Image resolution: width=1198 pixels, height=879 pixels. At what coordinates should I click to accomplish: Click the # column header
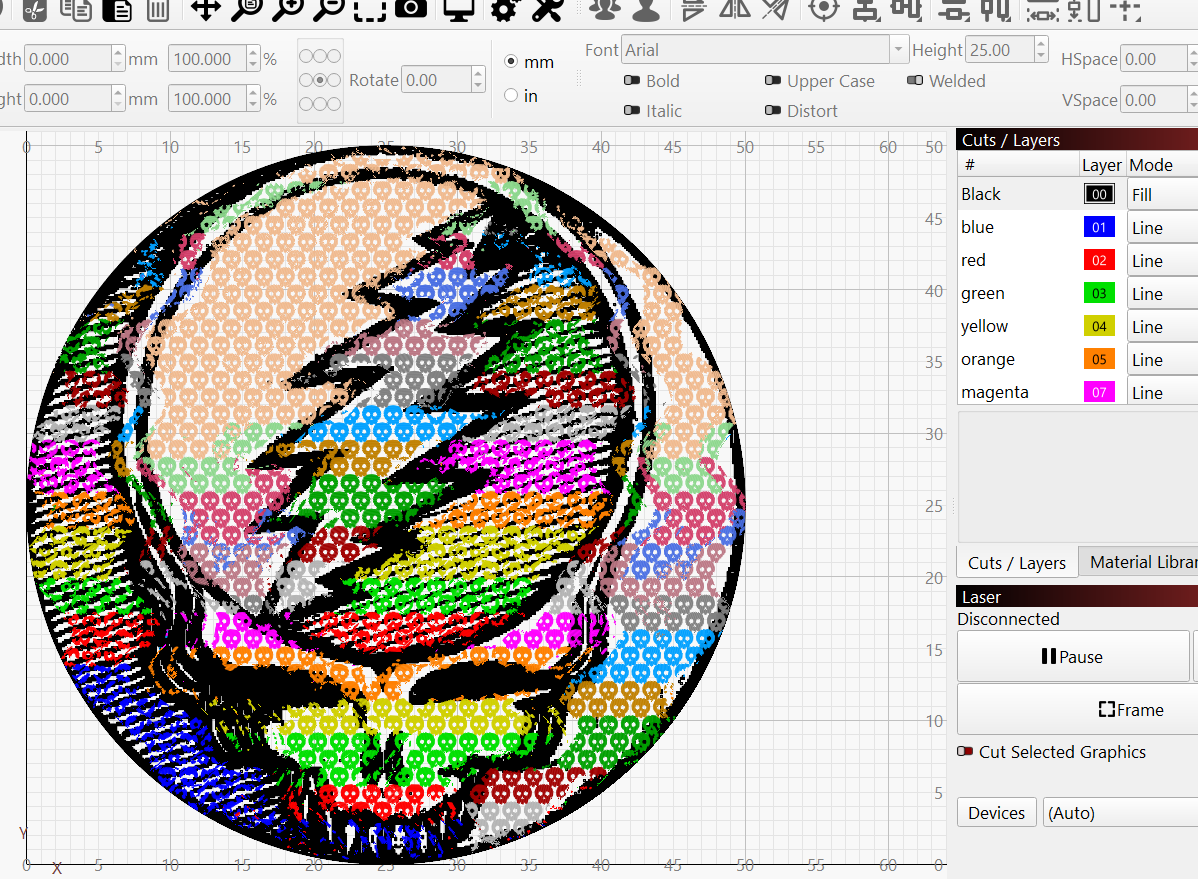[x=1018, y=165]
